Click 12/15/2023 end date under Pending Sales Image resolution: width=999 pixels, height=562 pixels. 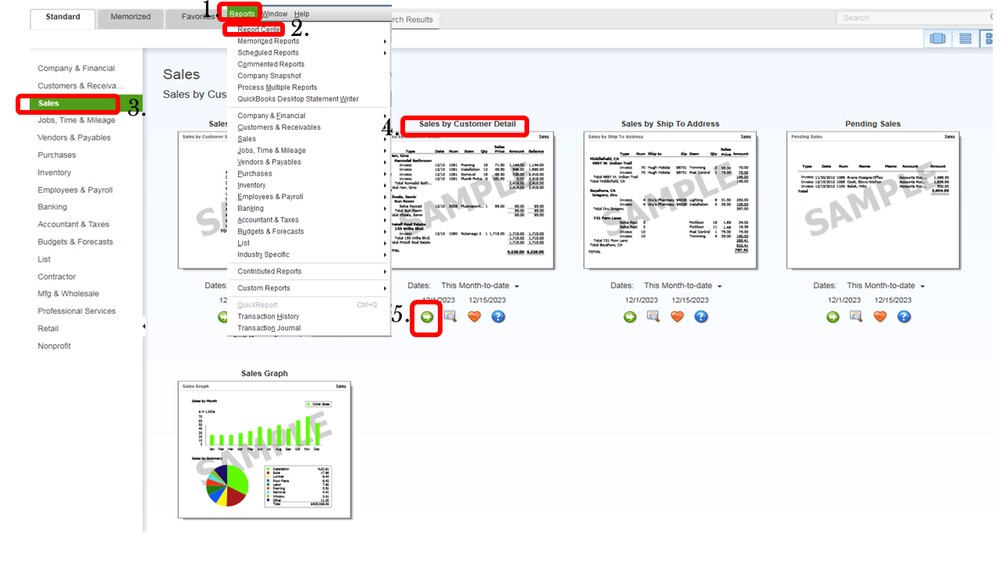[x=893, y=300]
